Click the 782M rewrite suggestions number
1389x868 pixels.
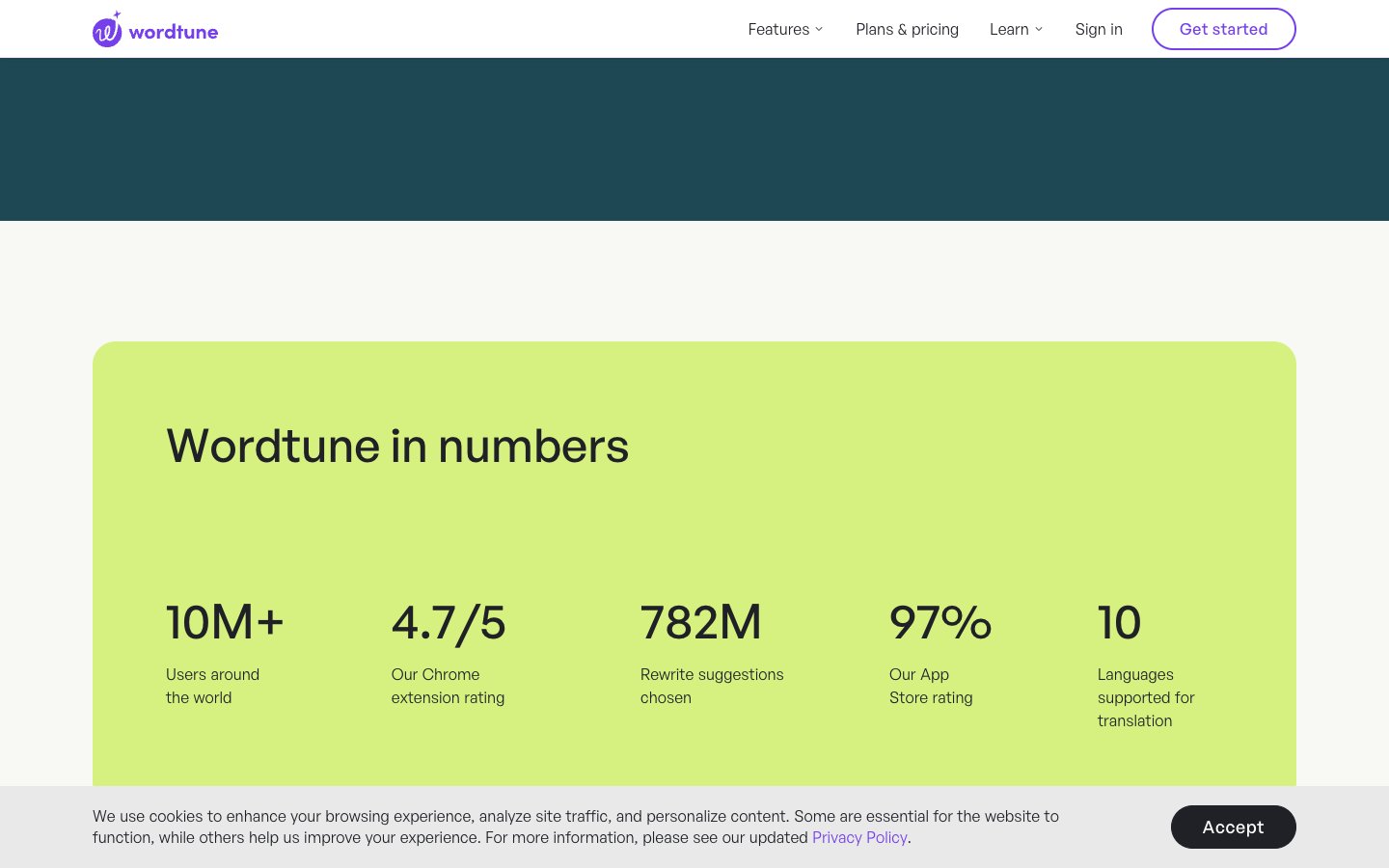[701, 622]
